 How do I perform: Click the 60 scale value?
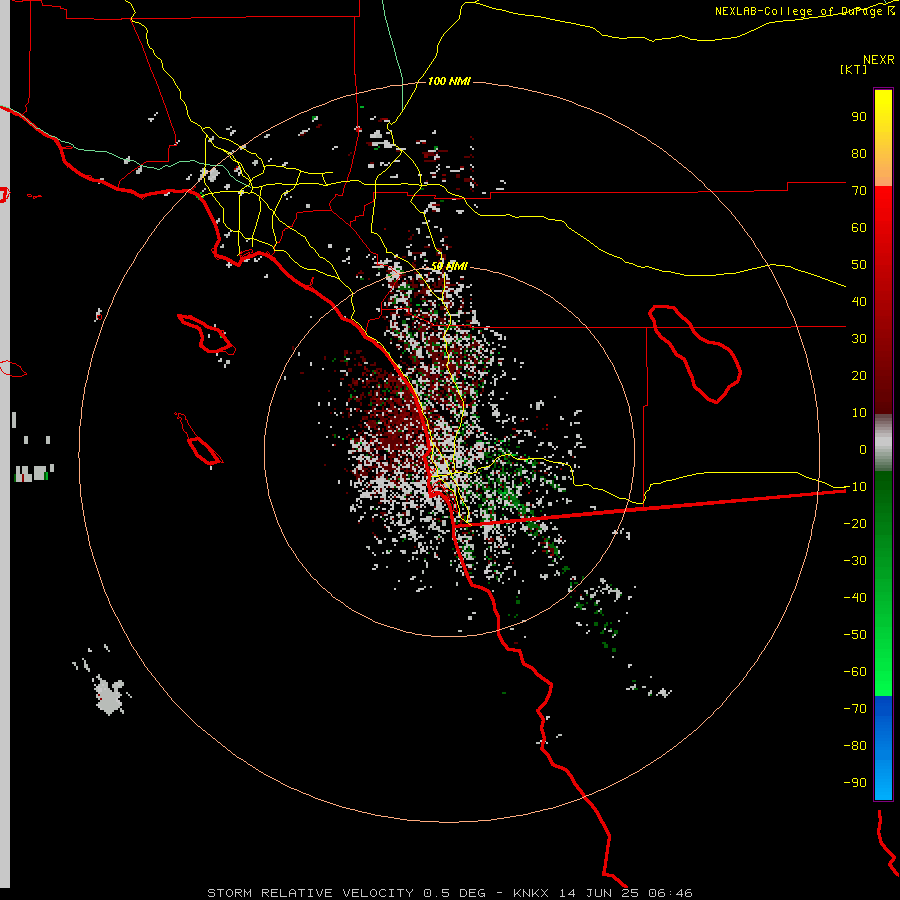(859, 227)
